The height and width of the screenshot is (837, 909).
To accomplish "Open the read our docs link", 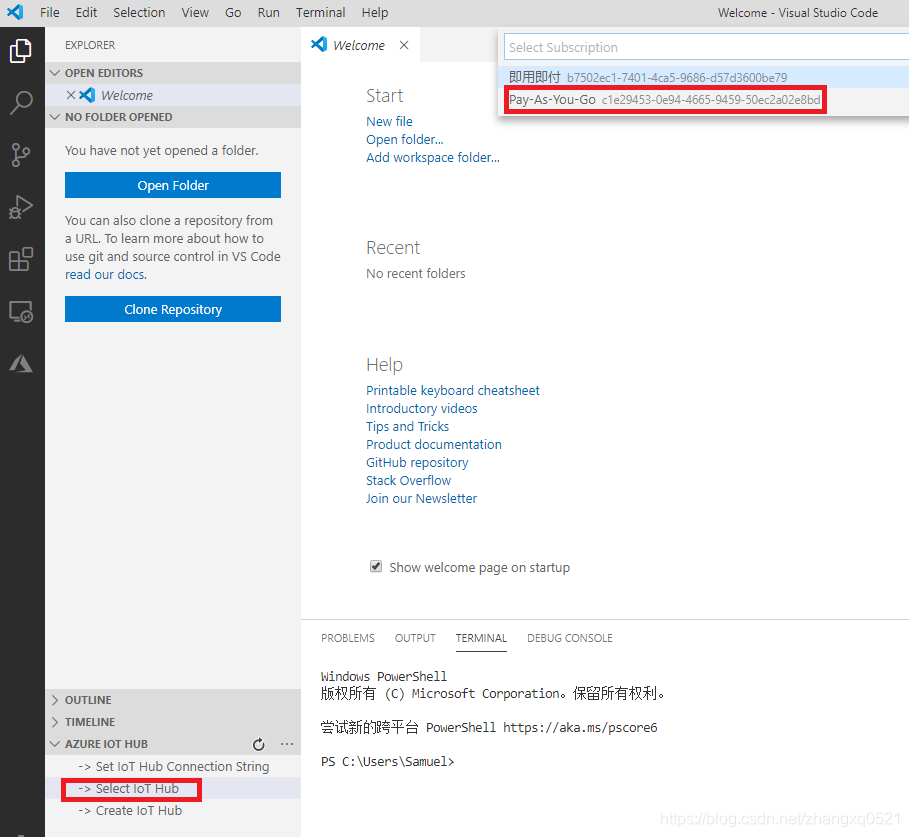I will click(106, 275).
